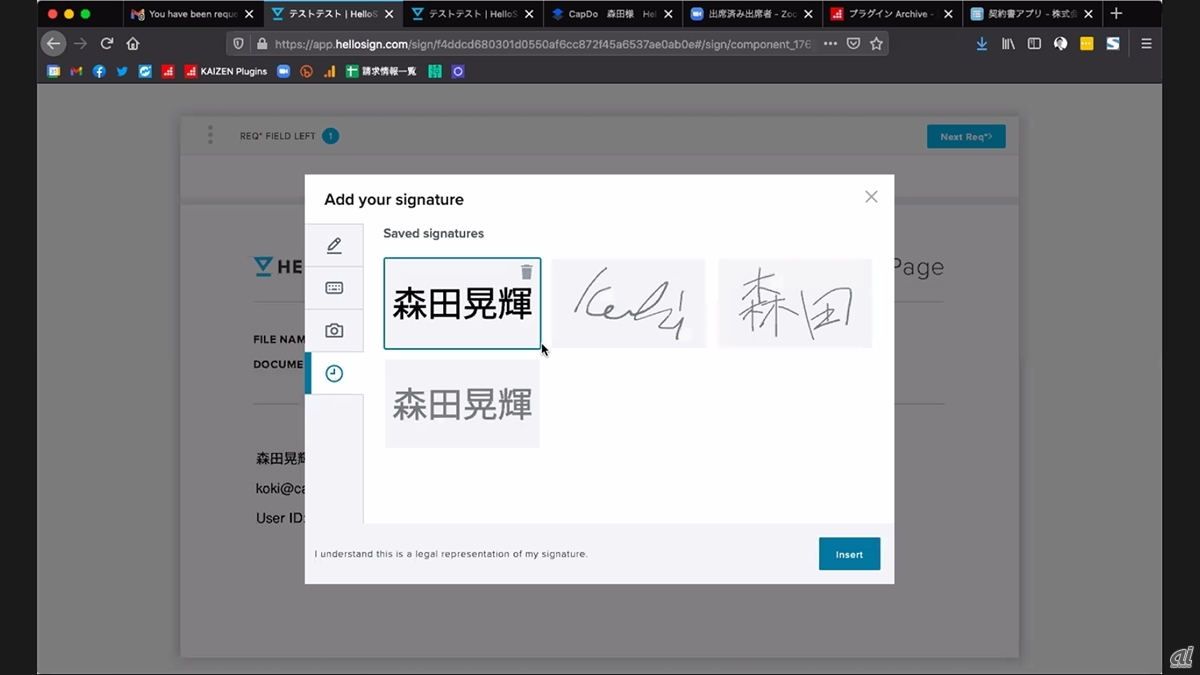The width and height of the screenshot is (1200, 675).
Task: Choose the cursive handwritten Koki signature
Action: click(x=629, y=303)
